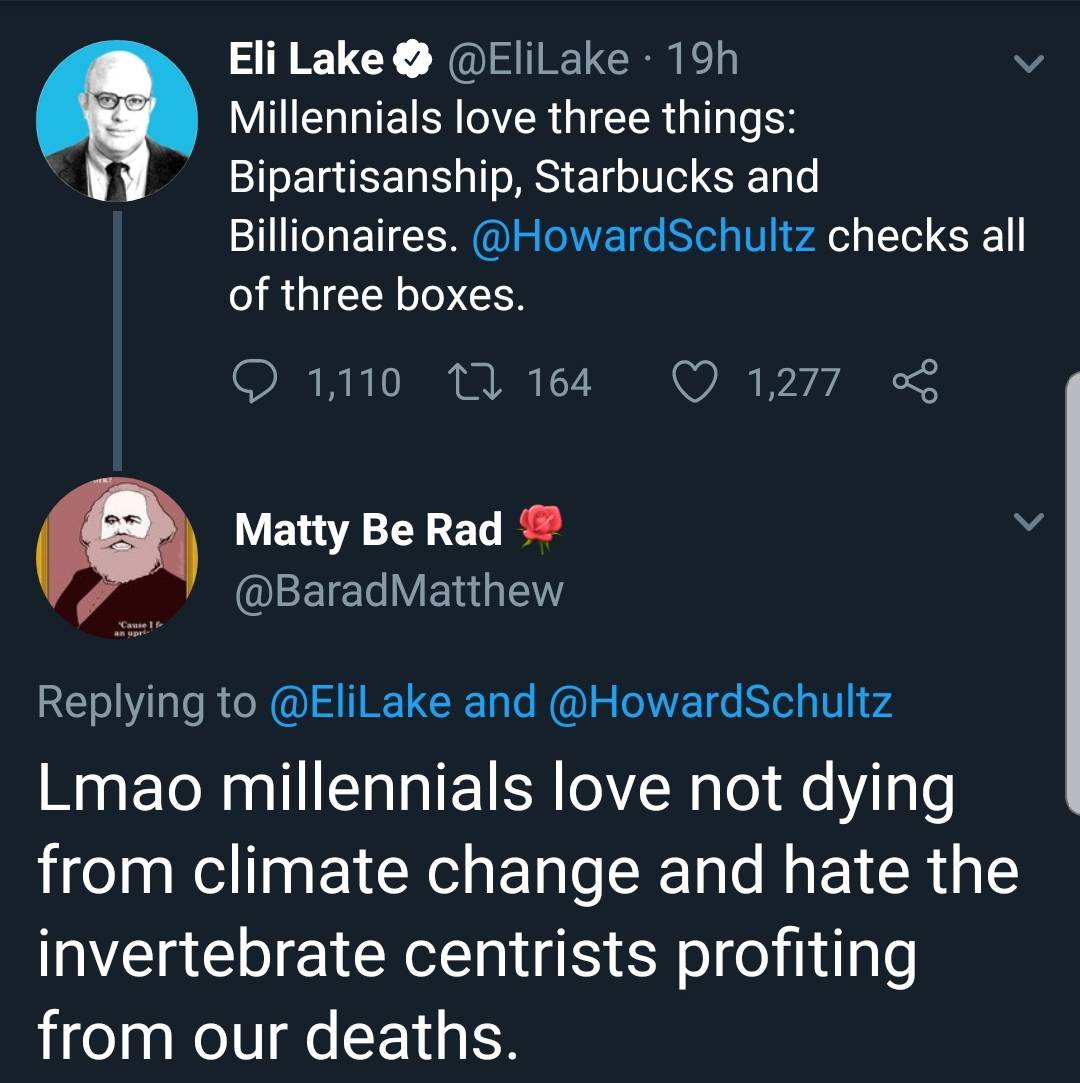Click the 19h timestamp on the tweet

click(702, 60)
